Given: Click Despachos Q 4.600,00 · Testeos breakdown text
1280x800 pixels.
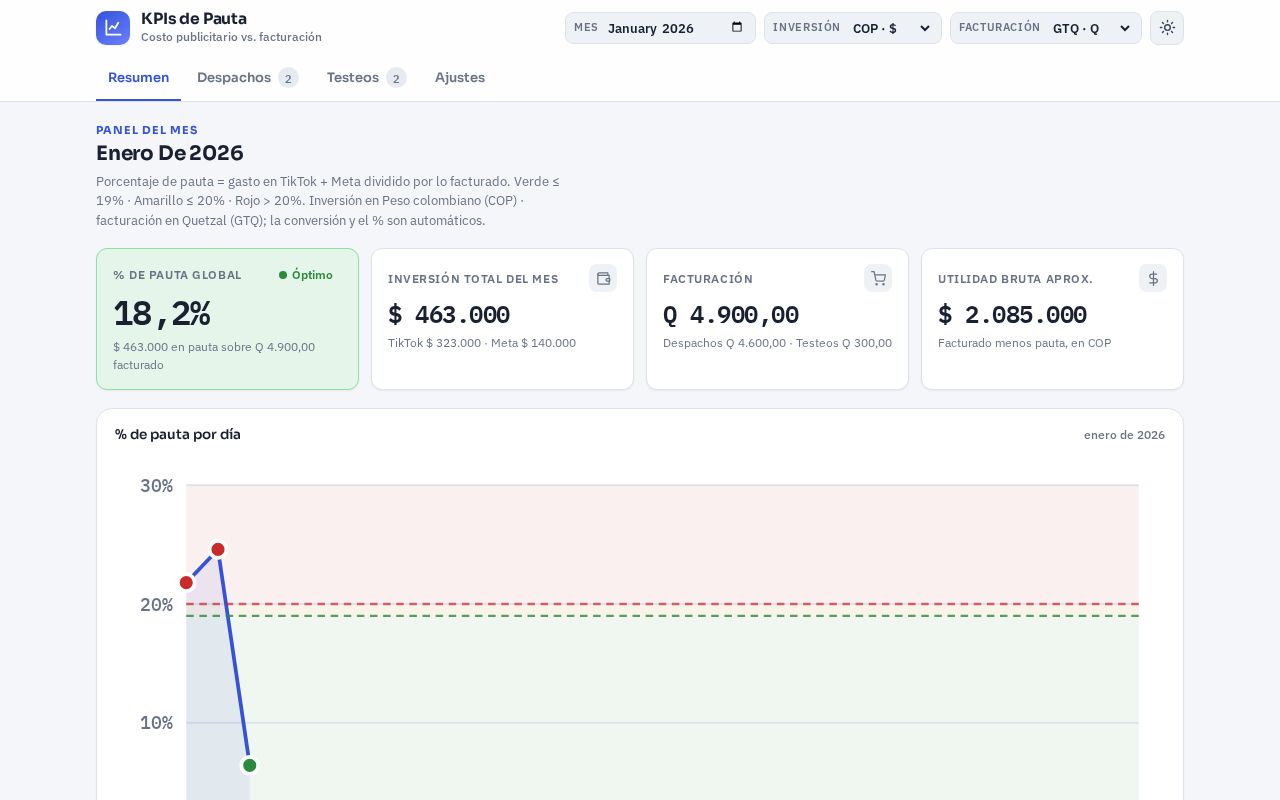Looking at the screenshot, I should tap(777, 343).
